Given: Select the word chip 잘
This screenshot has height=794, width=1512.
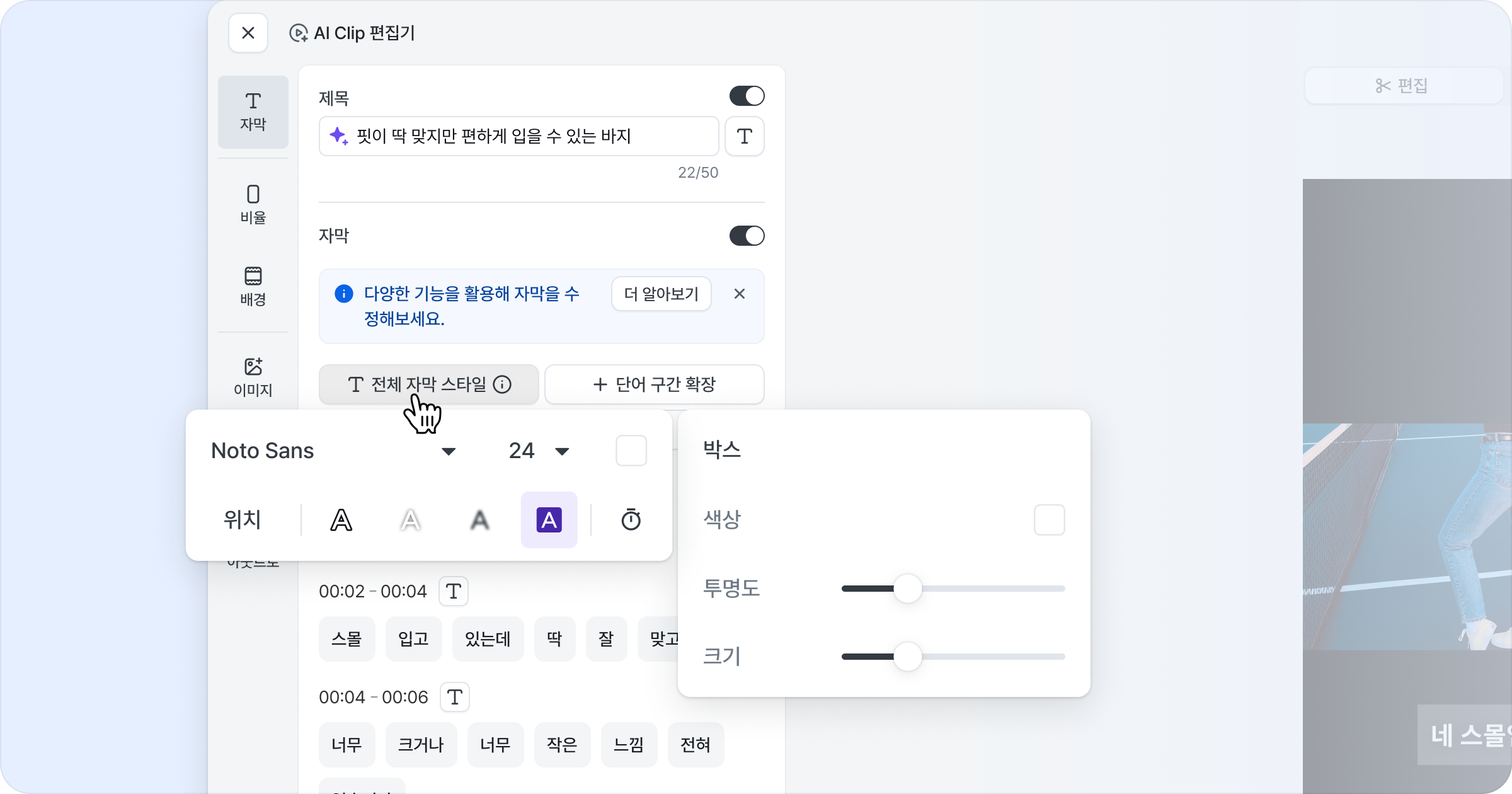Looking at the screenshot, I should (607, 639).
